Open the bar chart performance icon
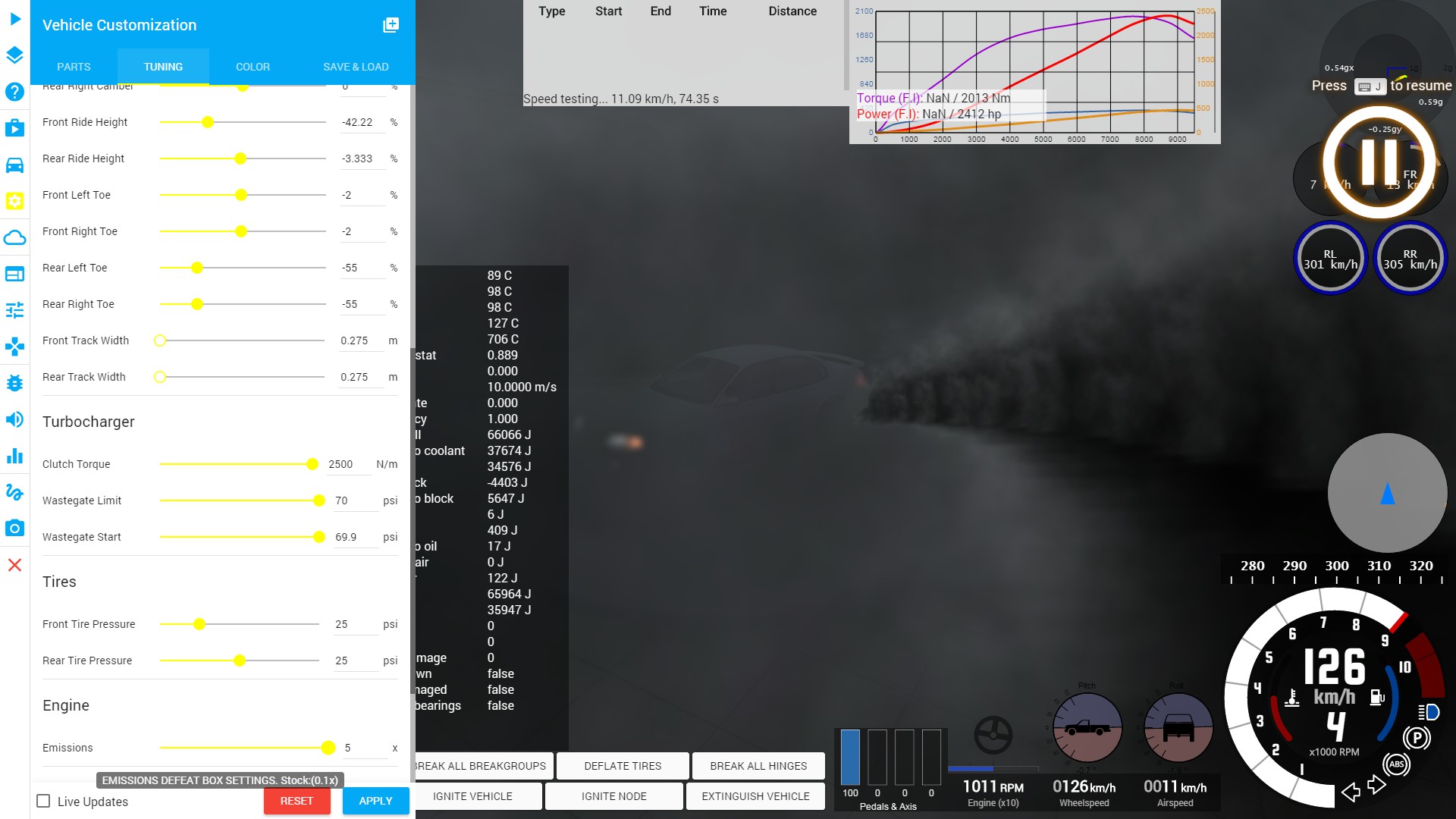The height and width of the screenshot is (819, 1456). pos(14,456)
